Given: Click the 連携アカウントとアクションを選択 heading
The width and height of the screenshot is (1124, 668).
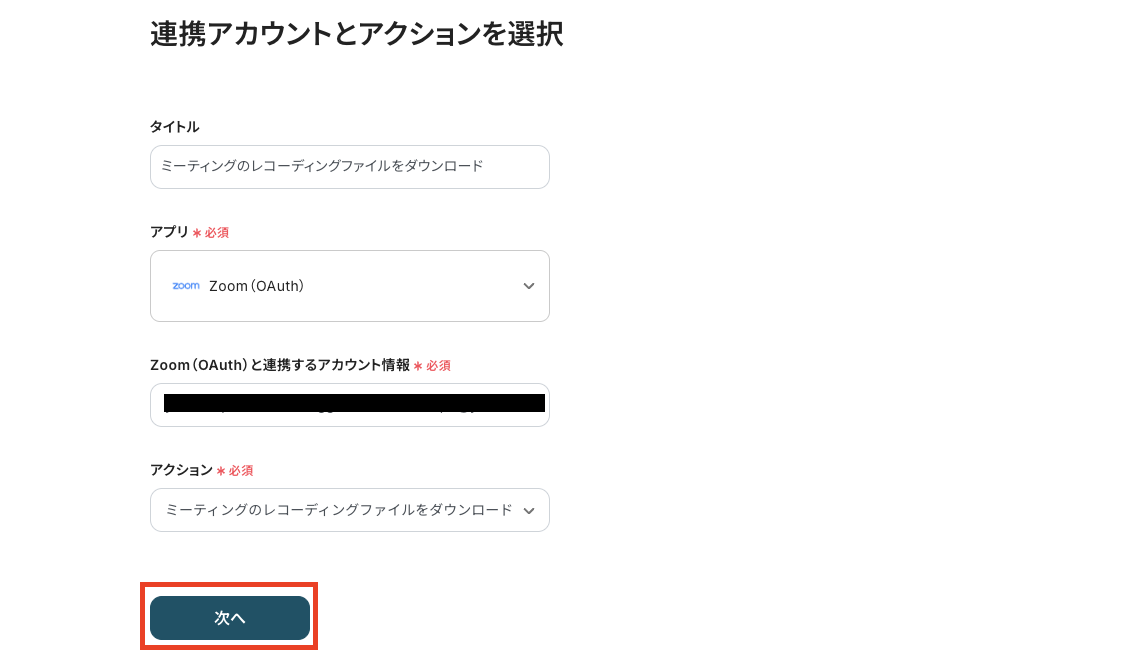Looking at the screenshot, I should pyautogui.click(x=355, y=34).
